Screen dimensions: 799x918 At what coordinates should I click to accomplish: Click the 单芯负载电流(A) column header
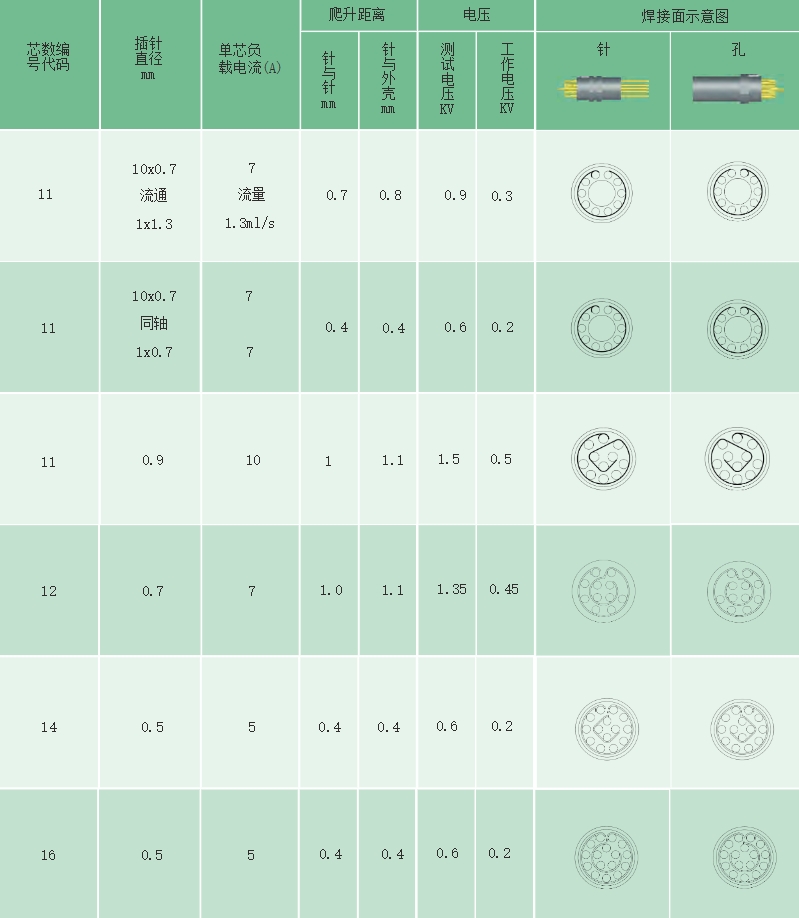click(x=250, y=56)
